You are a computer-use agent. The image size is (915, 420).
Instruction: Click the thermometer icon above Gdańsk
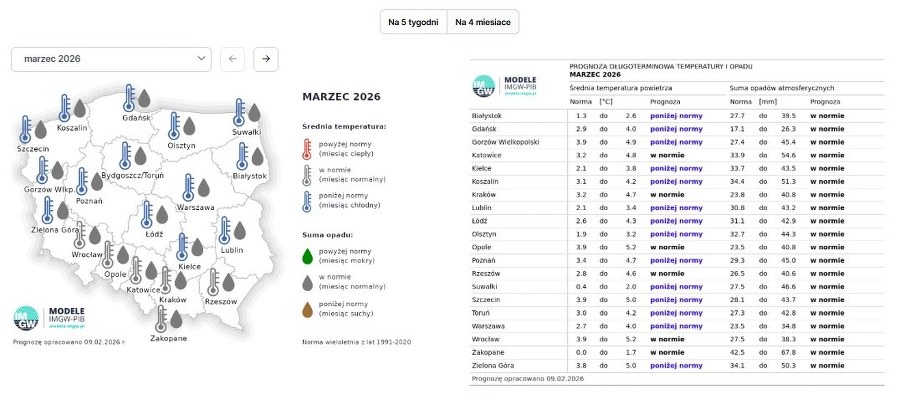[x=129, y=98]
